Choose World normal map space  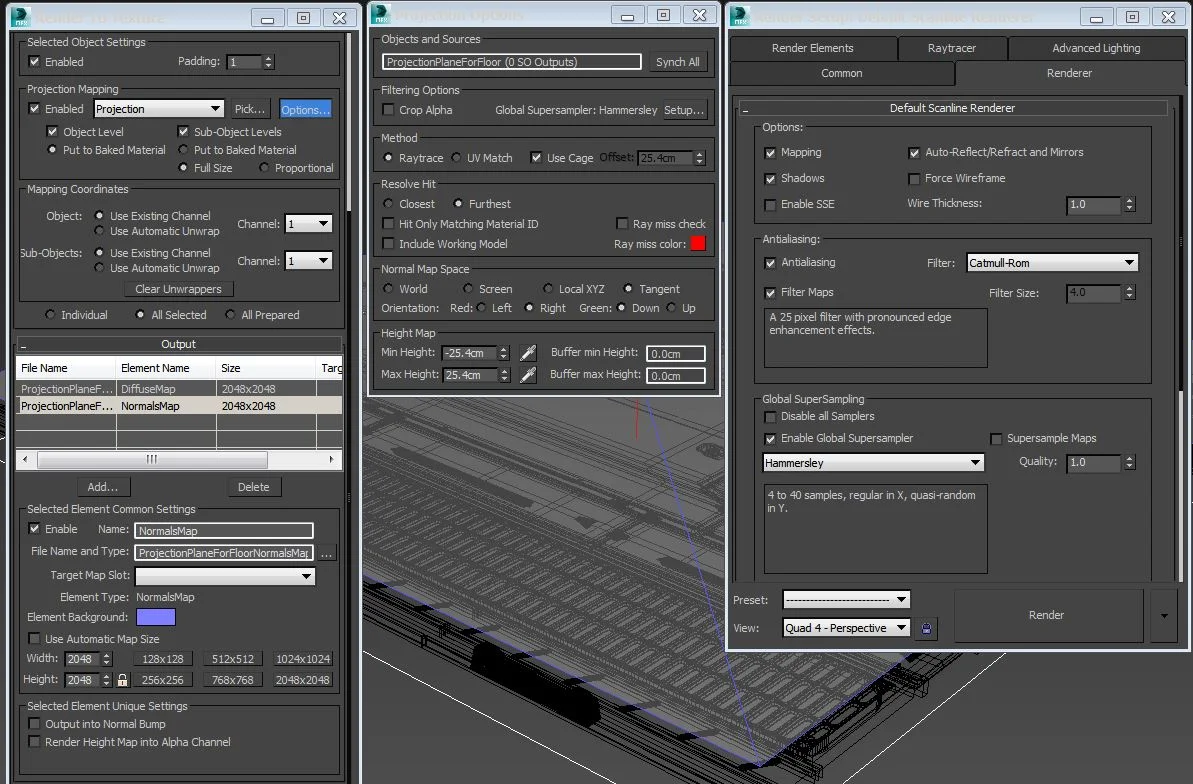[388, 288]
